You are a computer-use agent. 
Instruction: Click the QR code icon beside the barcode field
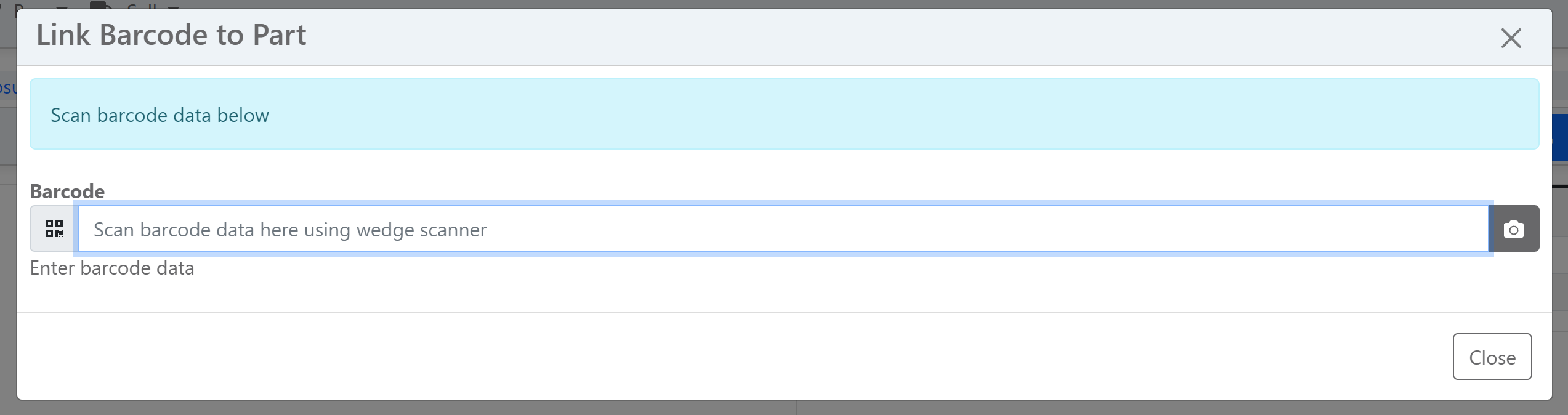[x=54, y=229]
